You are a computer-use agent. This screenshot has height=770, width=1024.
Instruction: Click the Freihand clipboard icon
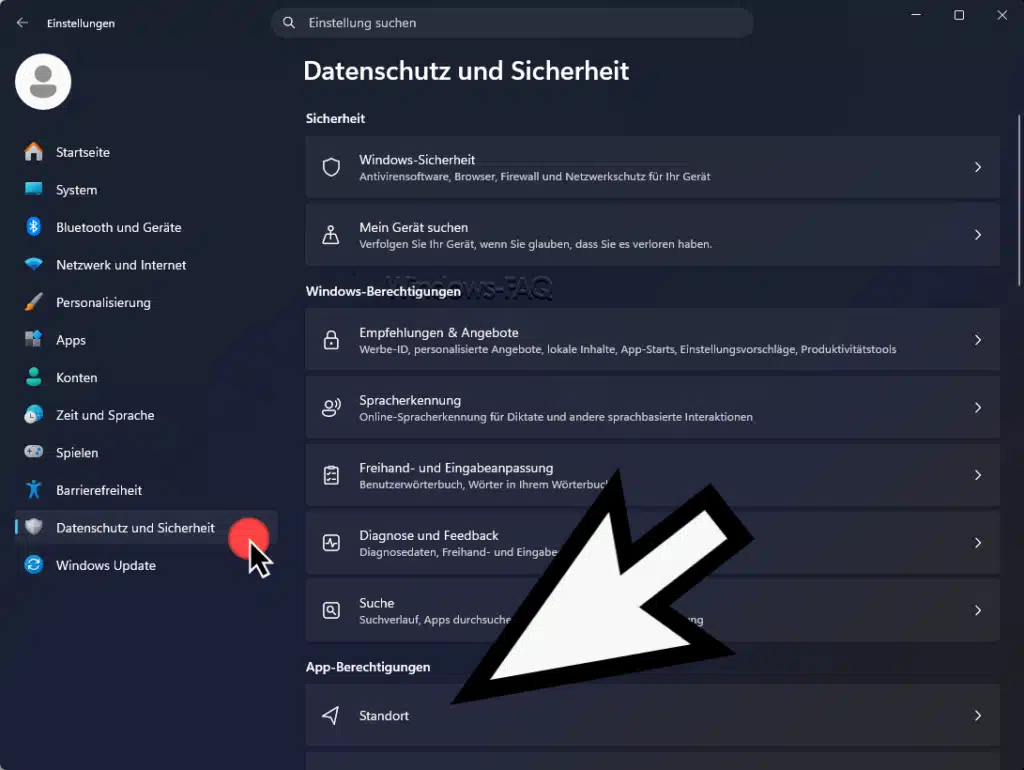pyautogui.click(x=331, y=475)
